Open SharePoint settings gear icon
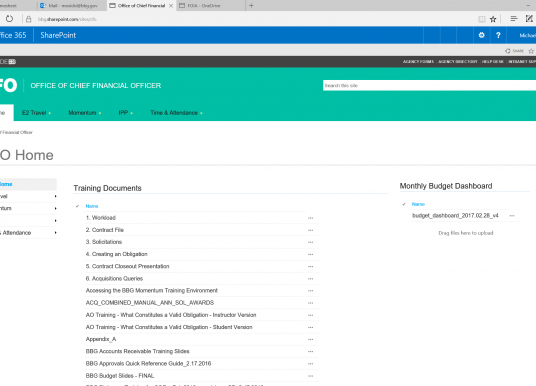536x386 pixels. pyautogui.click(x=482, y=35)
